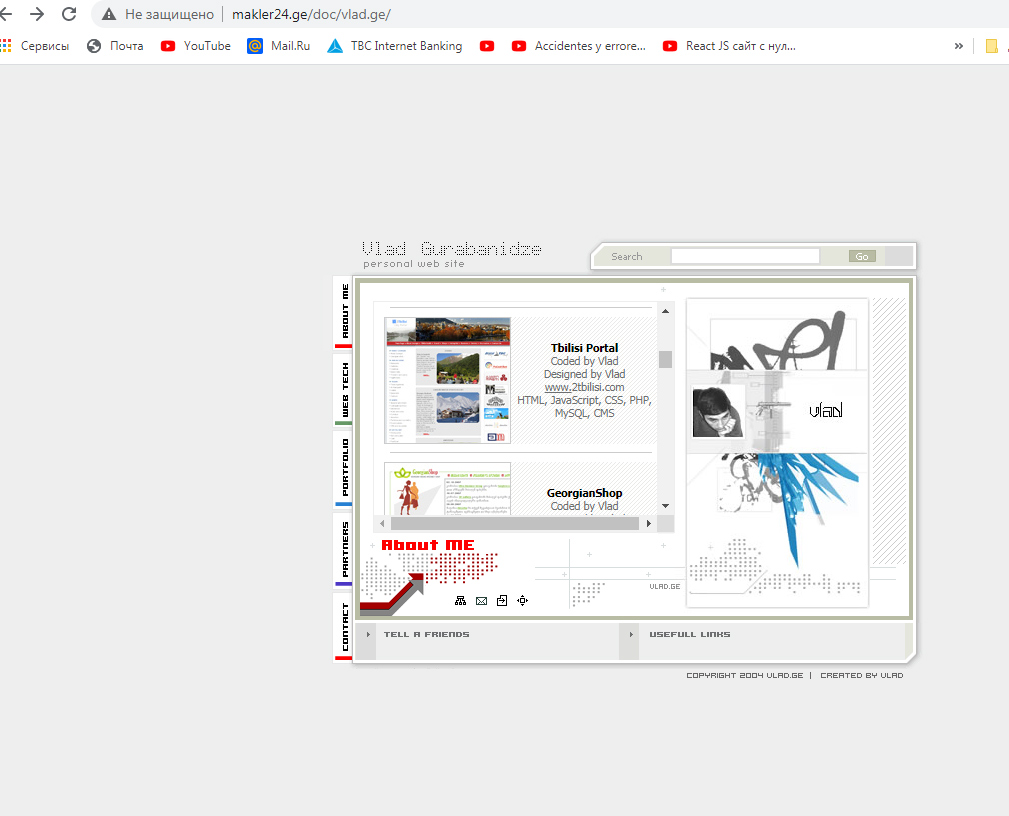Expand the Usefull Links panel arrow

[631, 635]
